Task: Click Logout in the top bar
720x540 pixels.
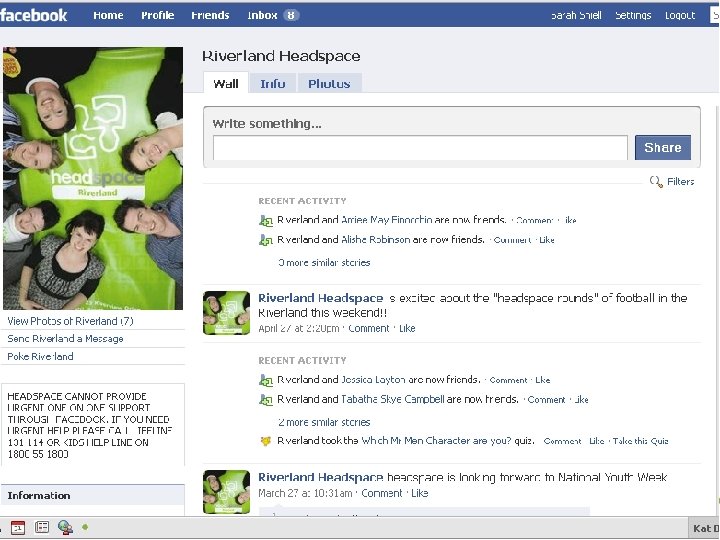Action: point(680,15)
